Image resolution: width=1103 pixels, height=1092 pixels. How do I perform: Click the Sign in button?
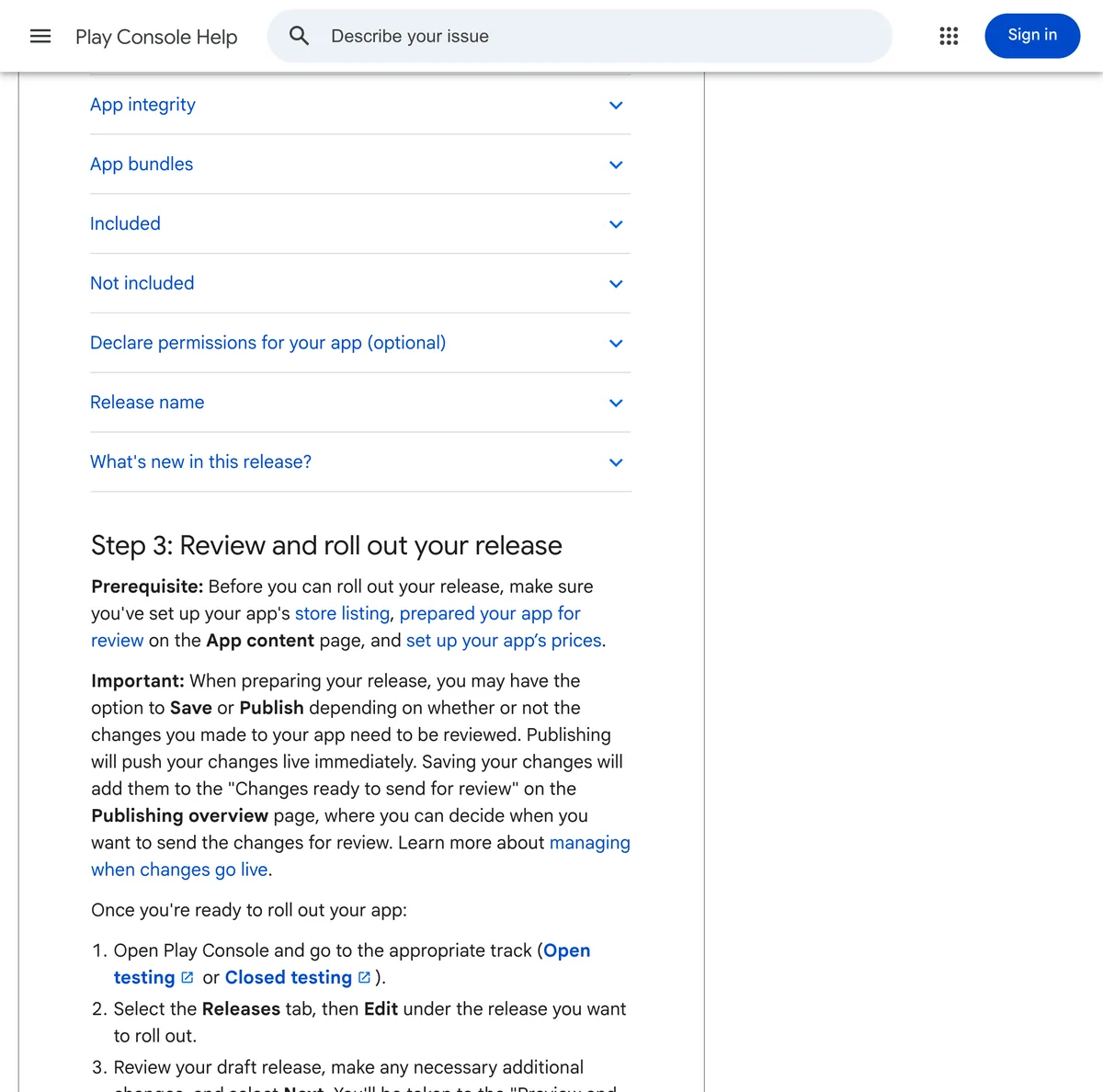pyautogui.click(x=1032, y=36)
